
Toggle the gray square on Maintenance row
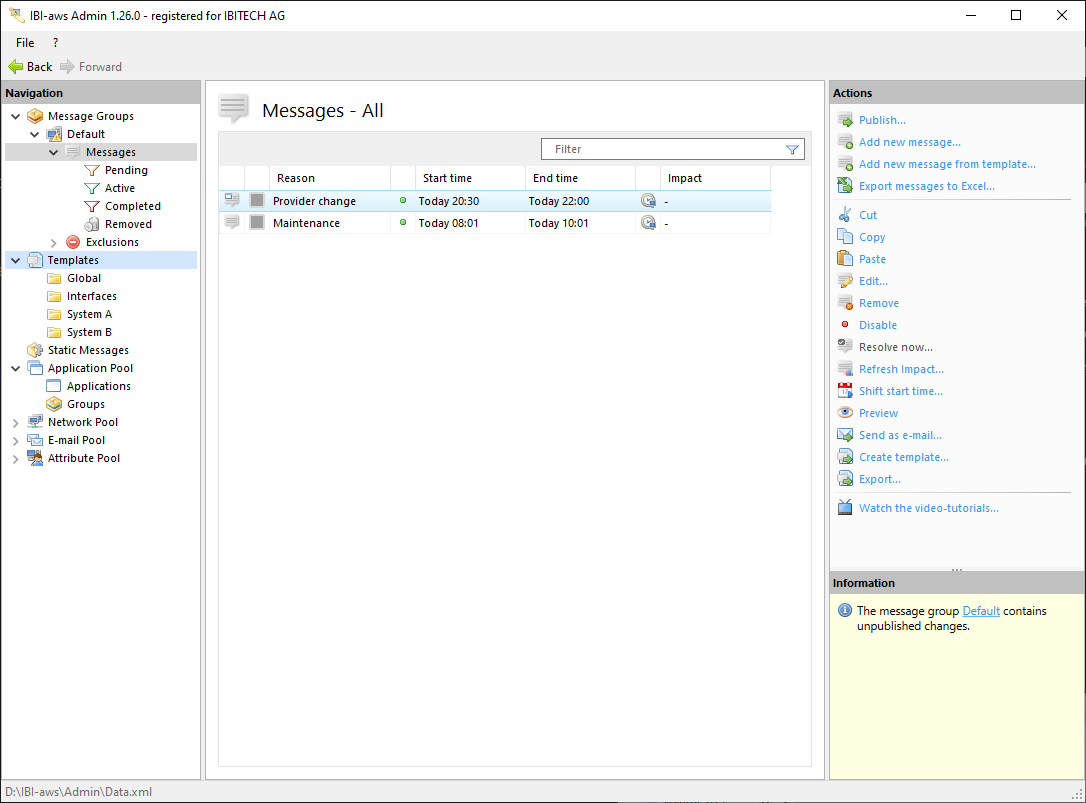(257, 223)
